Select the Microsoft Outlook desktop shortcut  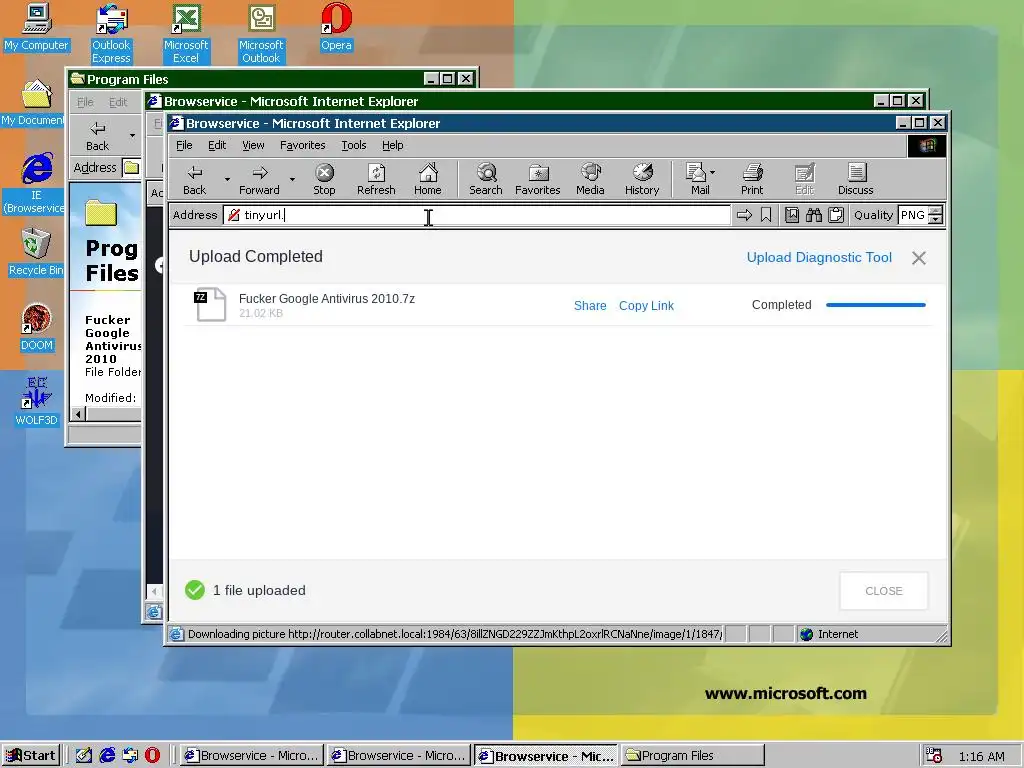coord(261,33)
